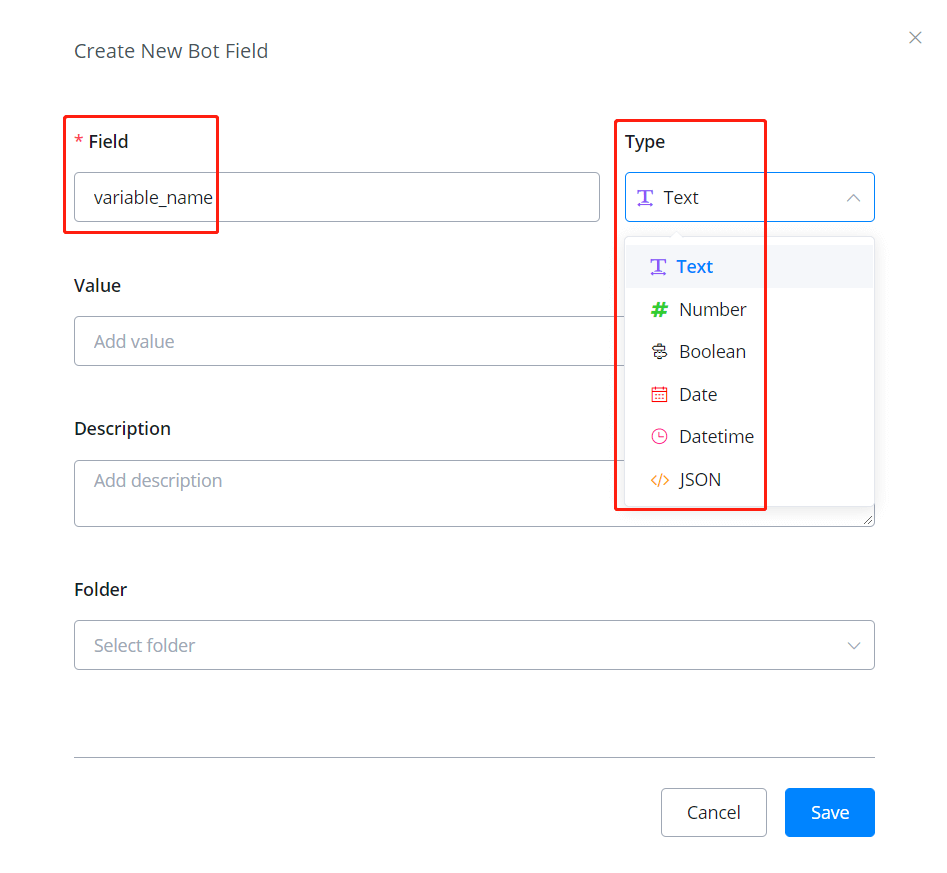Image resolution: width=947 pixels, height=873 pixels.
Task: Click the Text type icon in dropdown list
Action: point(658,267)
